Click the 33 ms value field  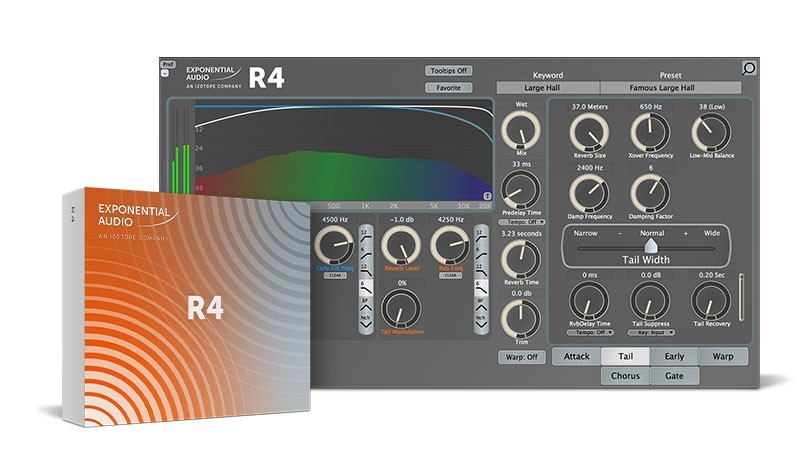[x=521, y=164]
